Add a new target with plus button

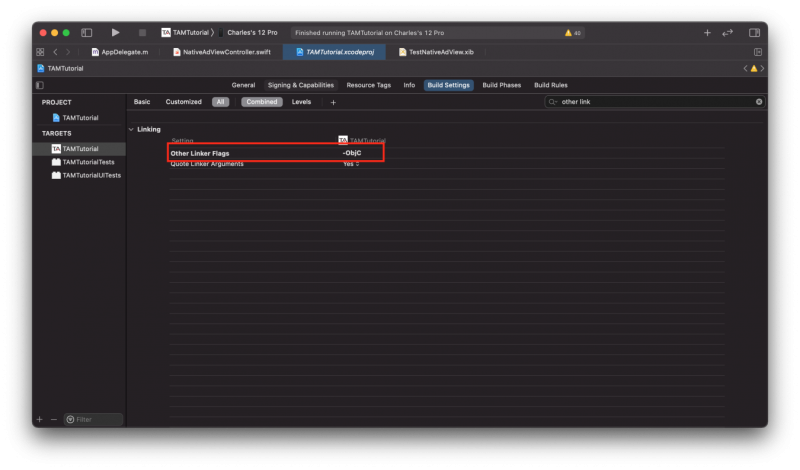coord(40,419)
